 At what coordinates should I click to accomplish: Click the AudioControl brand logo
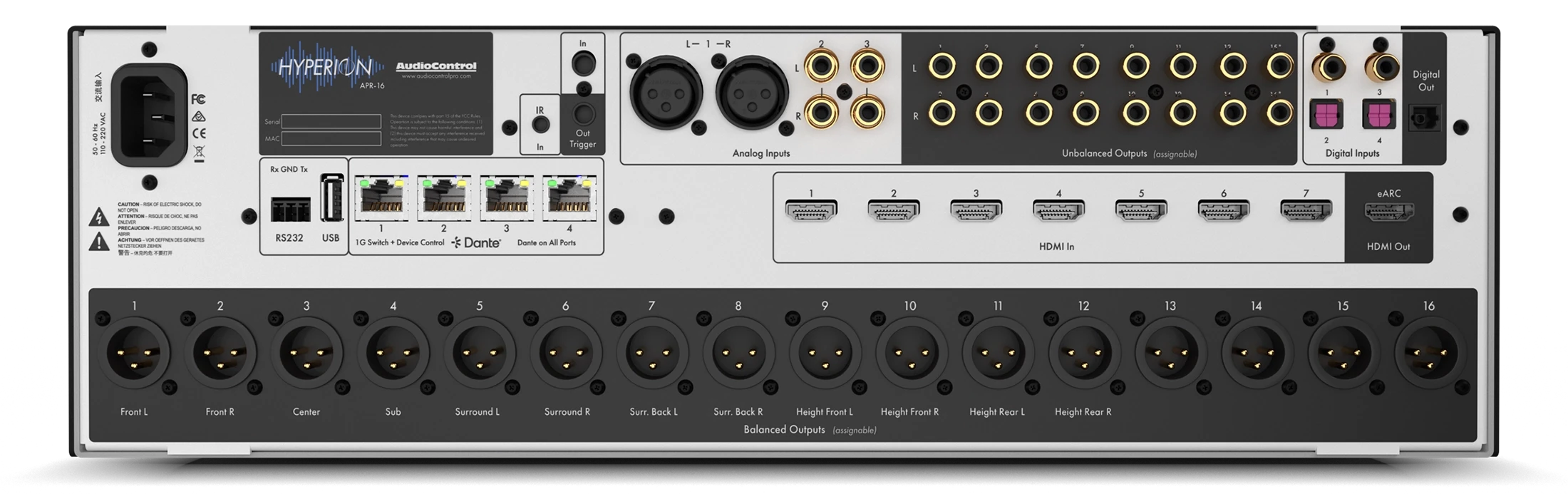click(x=436, y=66)
